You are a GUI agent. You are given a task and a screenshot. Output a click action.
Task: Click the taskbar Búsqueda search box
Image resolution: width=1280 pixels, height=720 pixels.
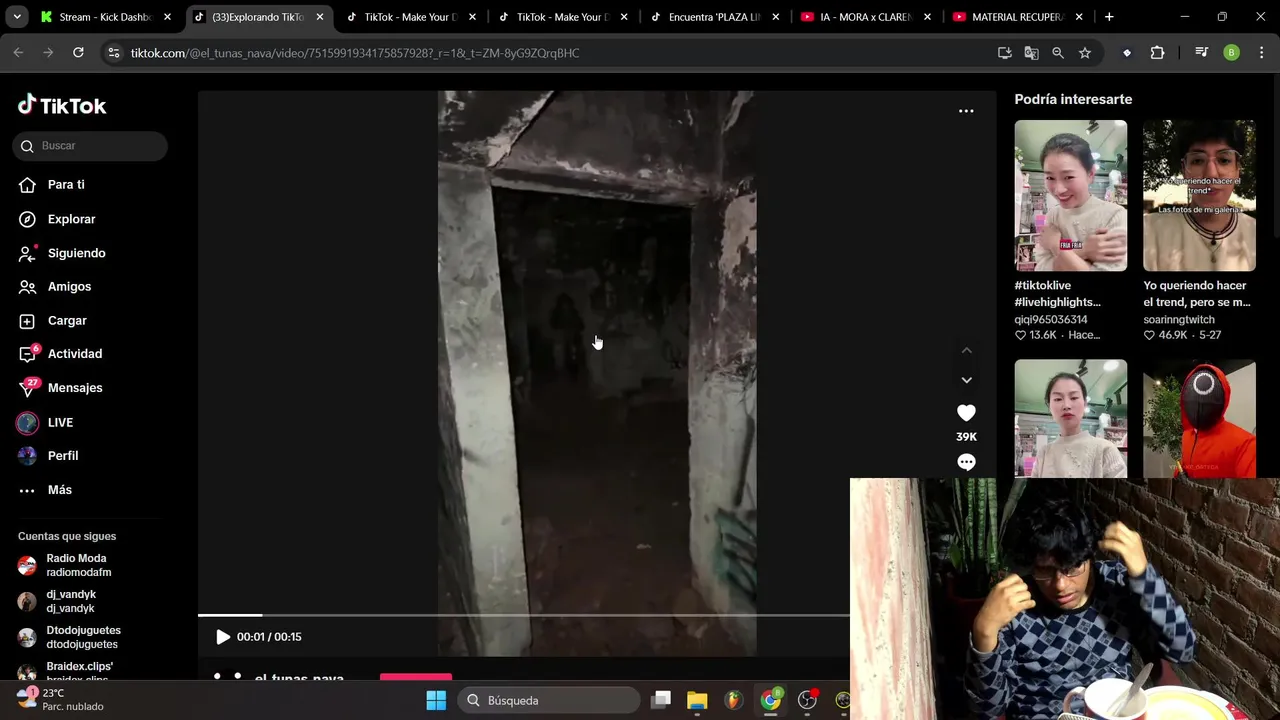[549, 701]
